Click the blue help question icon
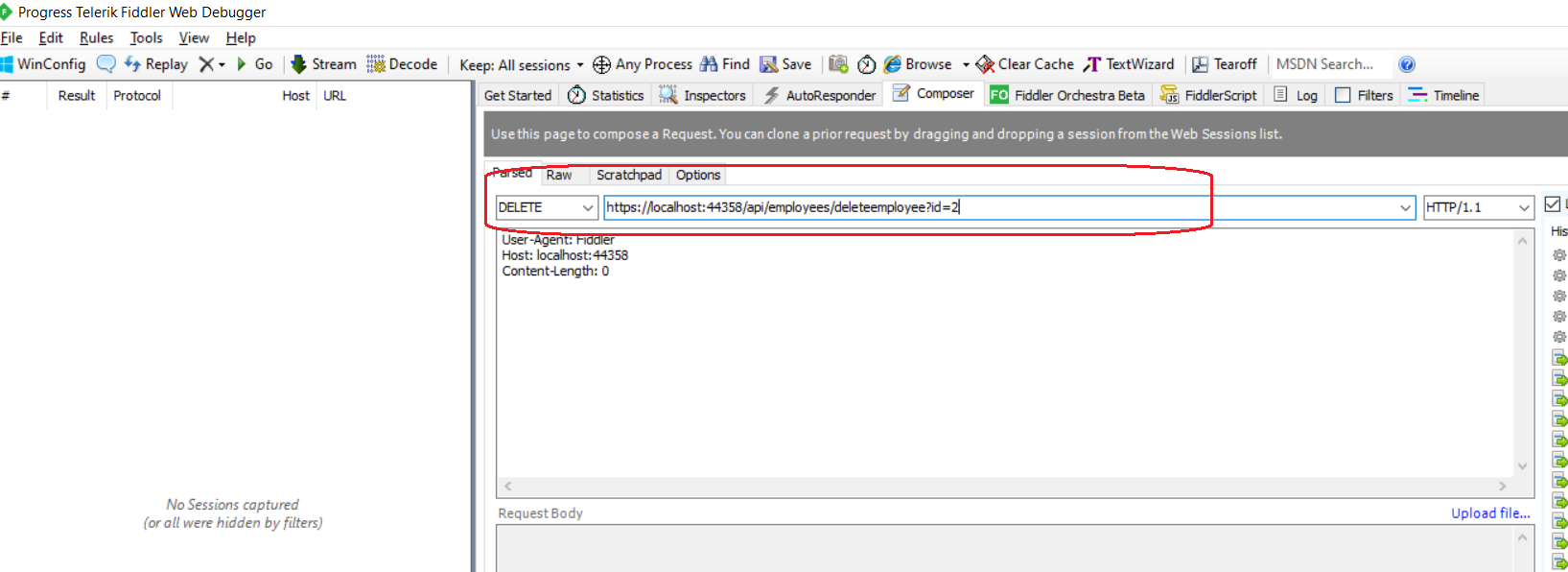 click(x=1407, y=64)
